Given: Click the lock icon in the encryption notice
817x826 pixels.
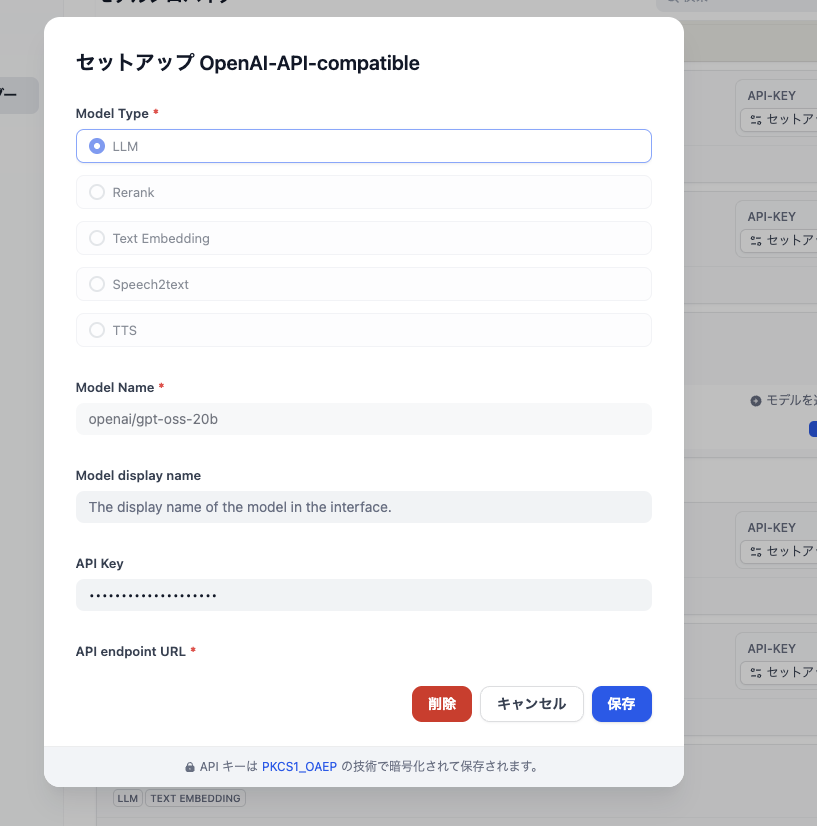Looking at the screenshot, I should click(x=189, y=766).
